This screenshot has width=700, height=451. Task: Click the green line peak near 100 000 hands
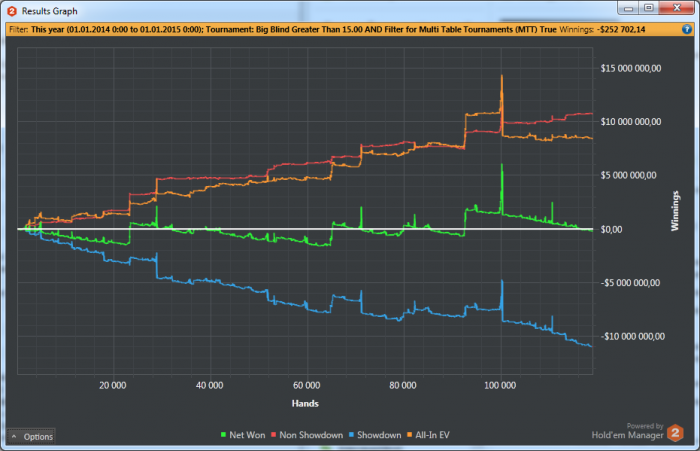(502, 165)
